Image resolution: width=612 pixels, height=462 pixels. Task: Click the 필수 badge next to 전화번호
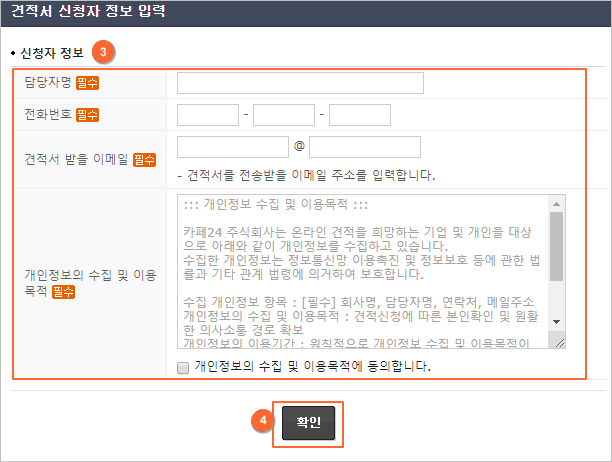pos(87,115)
